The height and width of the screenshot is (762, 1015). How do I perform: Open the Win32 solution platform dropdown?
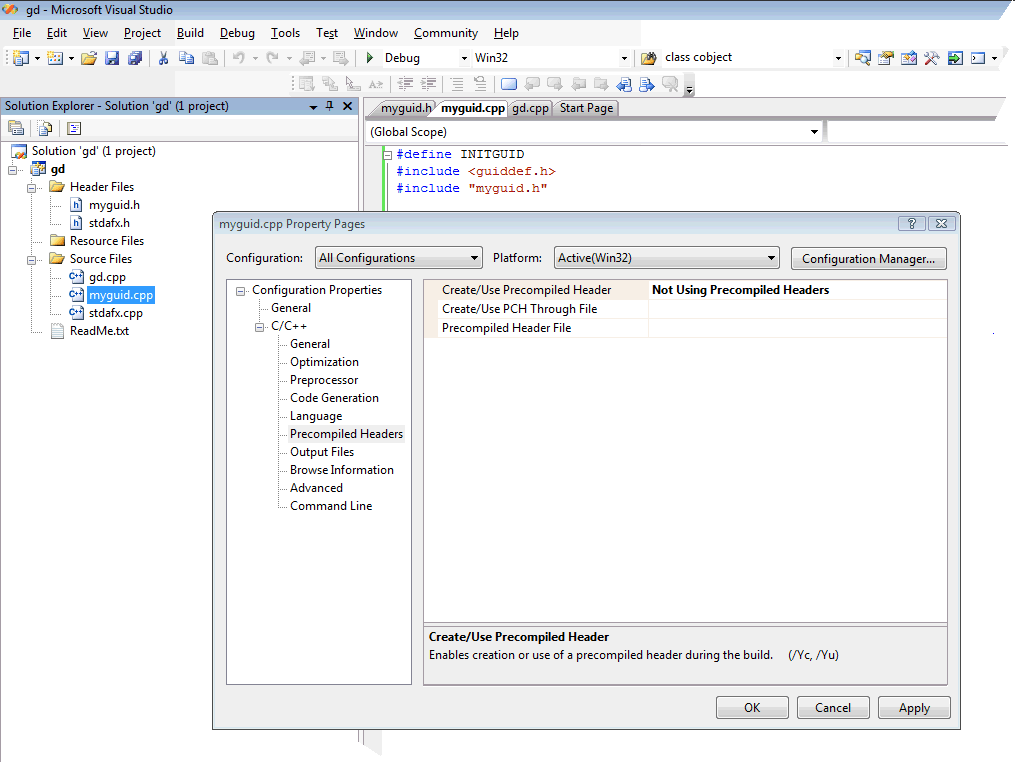(624, 58)
